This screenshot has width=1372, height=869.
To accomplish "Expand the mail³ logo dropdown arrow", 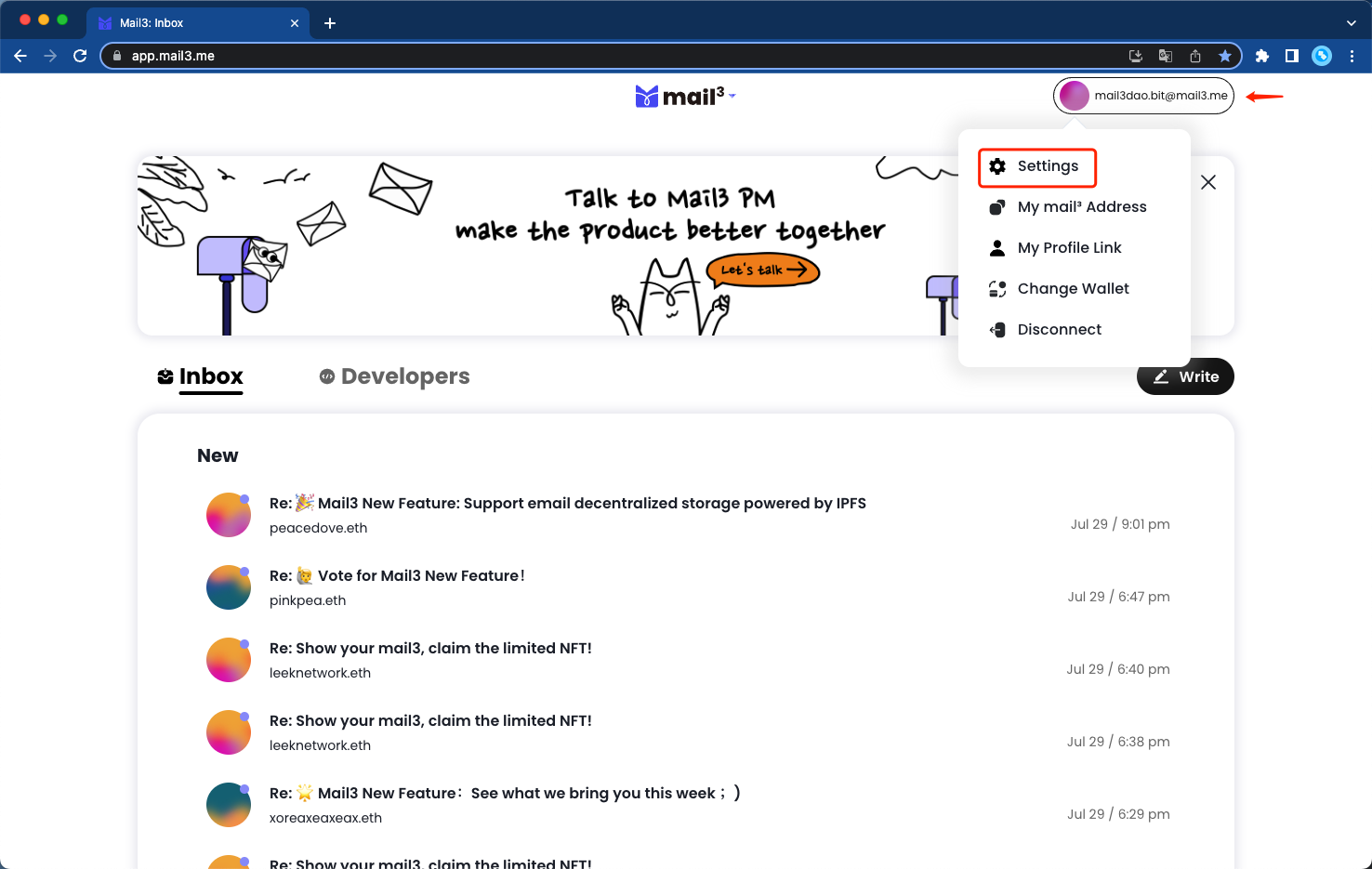I will coord(732,96).
